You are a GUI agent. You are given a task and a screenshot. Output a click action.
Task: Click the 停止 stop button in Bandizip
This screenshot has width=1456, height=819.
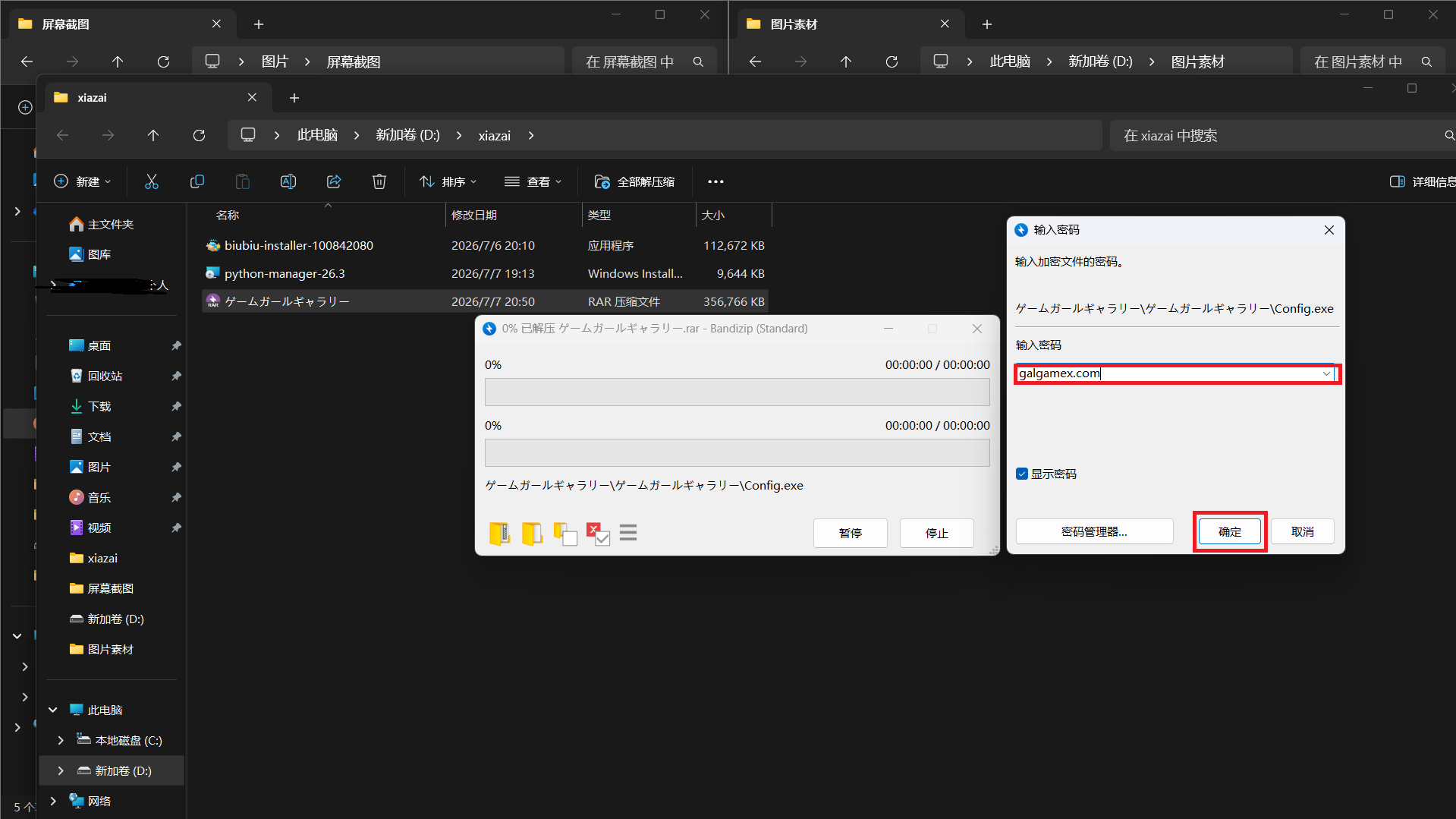937,533
